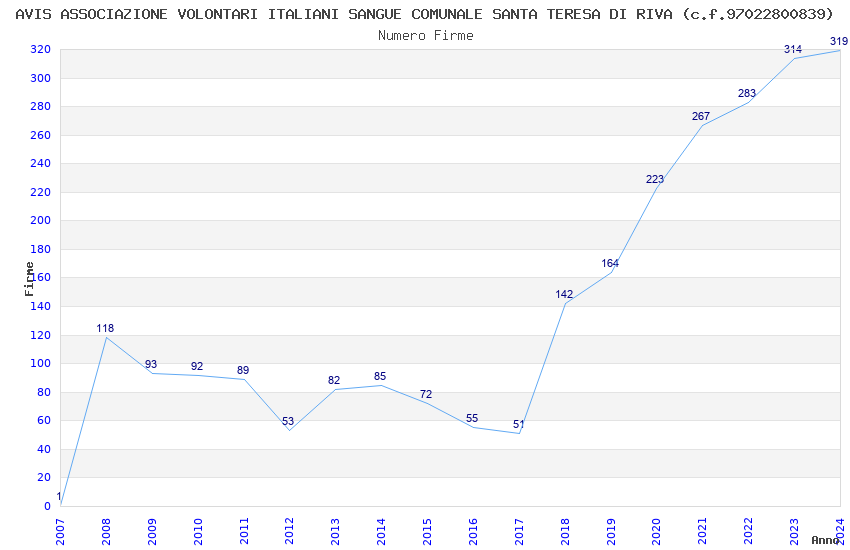Click the 118 data point for 2008
Viewport: 850px width, 550px height.
105,328
